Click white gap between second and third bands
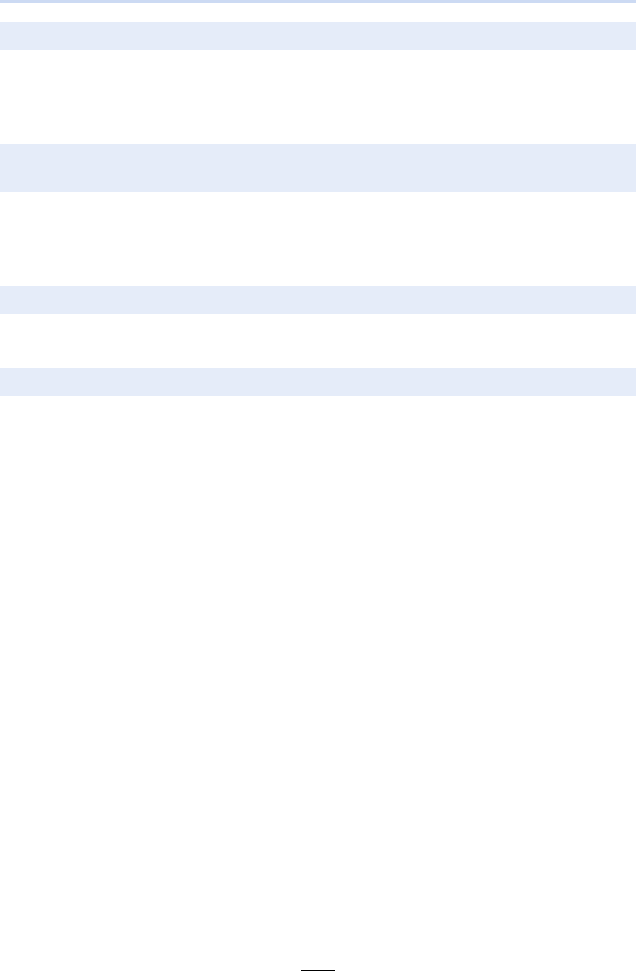636x971 pixels. (318, 238)
